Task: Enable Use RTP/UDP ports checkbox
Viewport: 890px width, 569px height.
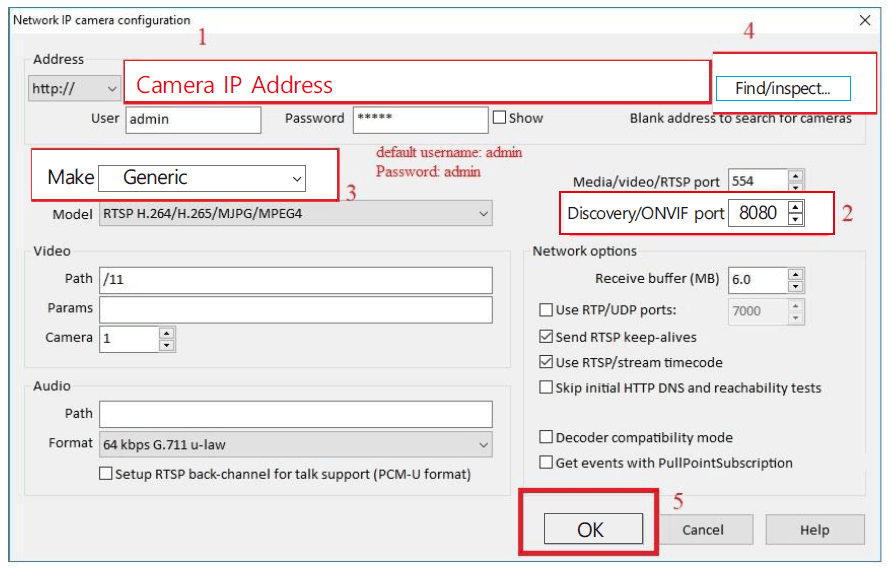Action: point(546,310)
